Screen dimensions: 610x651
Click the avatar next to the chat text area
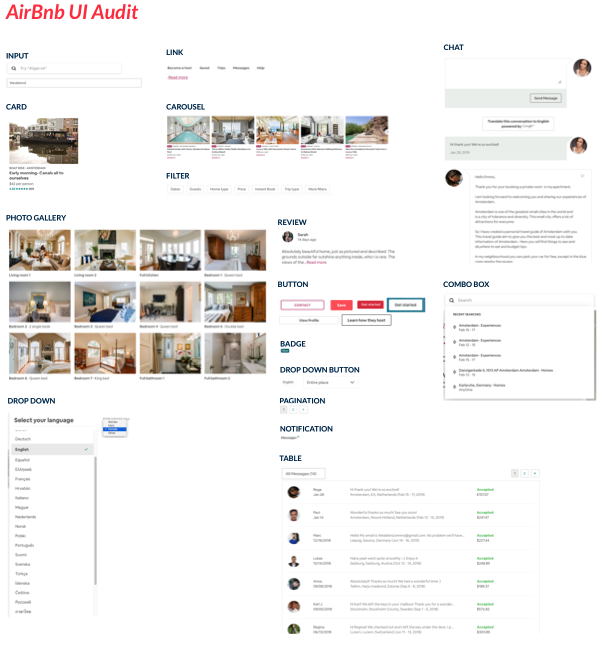point(582,68)
